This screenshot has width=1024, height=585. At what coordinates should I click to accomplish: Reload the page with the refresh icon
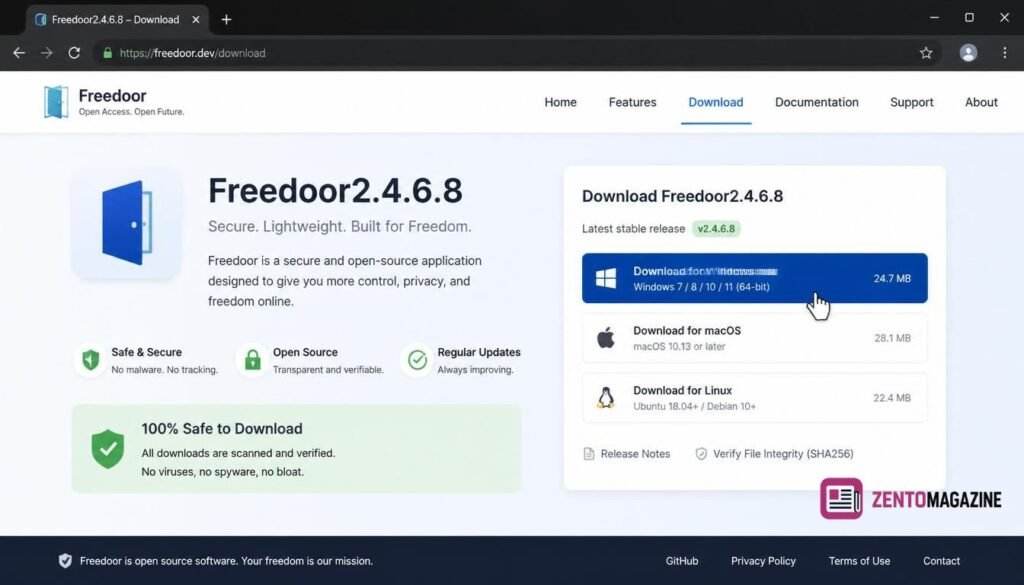pyautogui.click(x=74, y=53)
